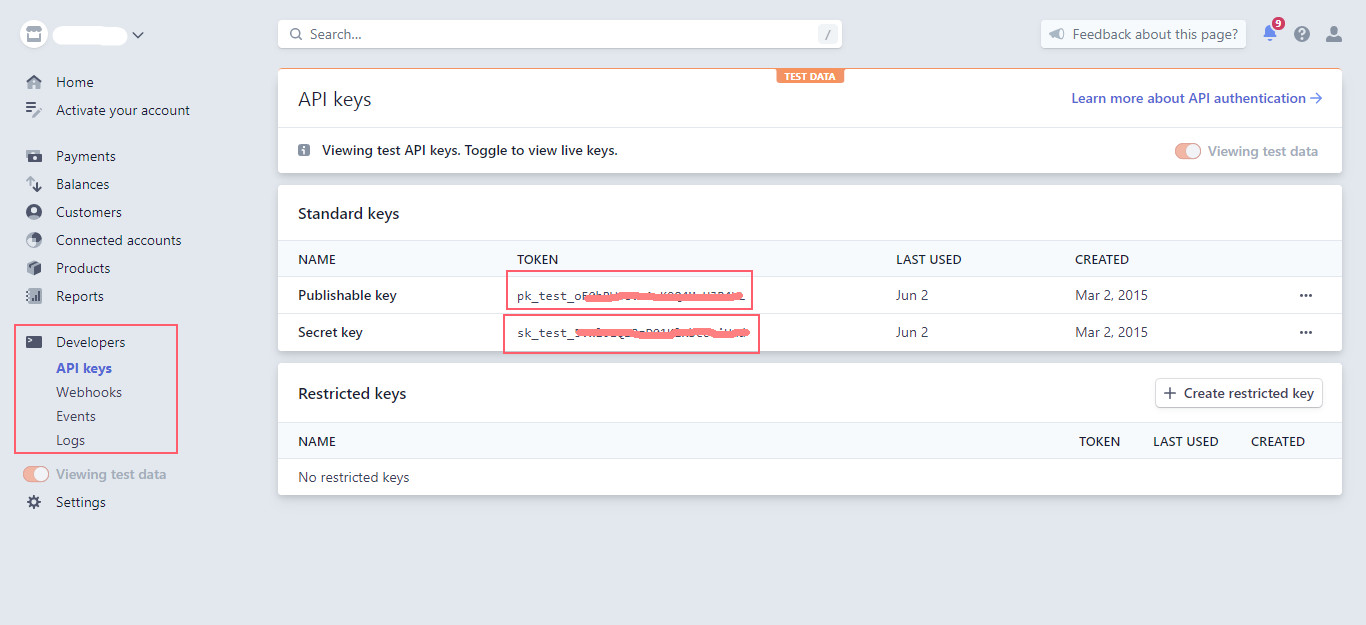
Task: Click the CREATED header in Standard keys
Action: 1102,259
